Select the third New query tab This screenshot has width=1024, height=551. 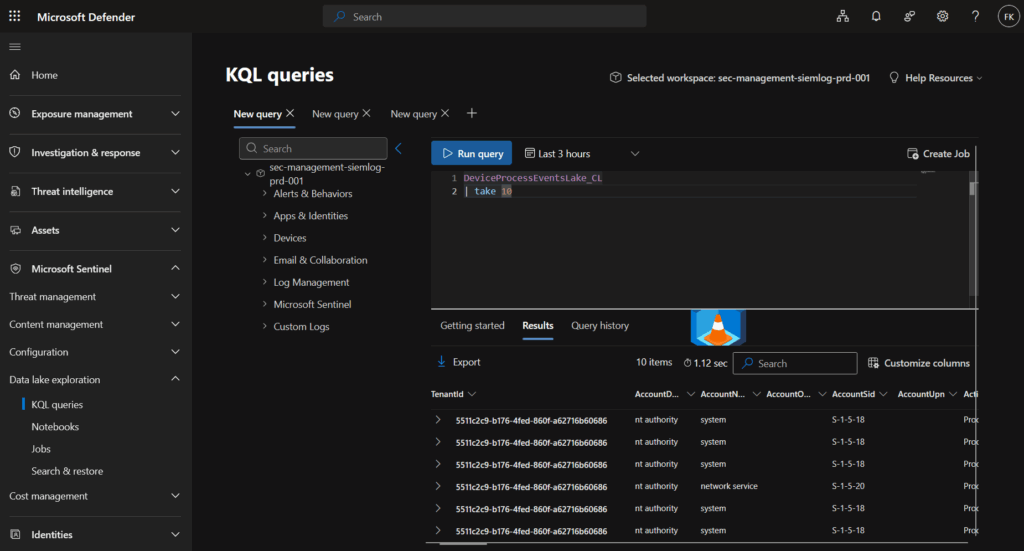tap(413, 114)
